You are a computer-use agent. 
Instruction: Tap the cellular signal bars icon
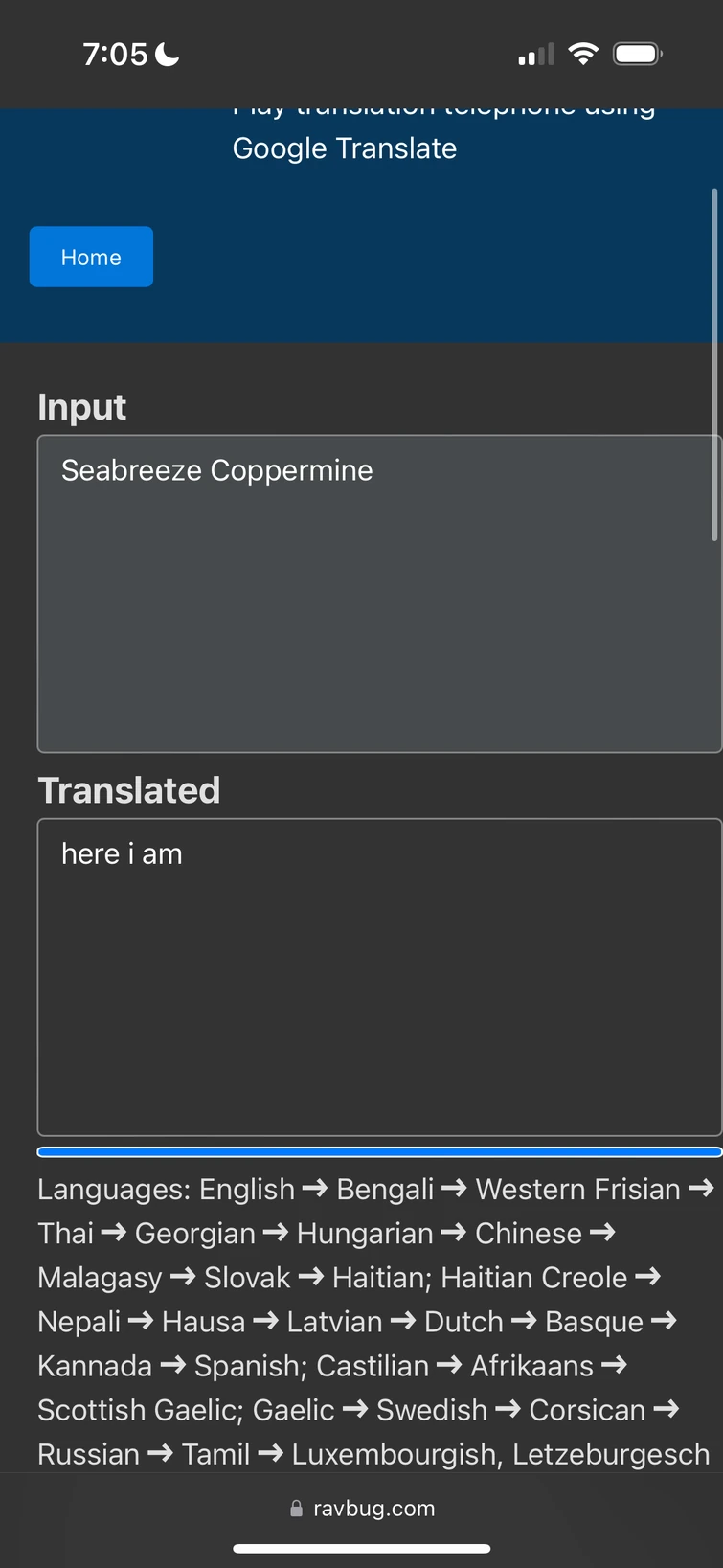534,55
